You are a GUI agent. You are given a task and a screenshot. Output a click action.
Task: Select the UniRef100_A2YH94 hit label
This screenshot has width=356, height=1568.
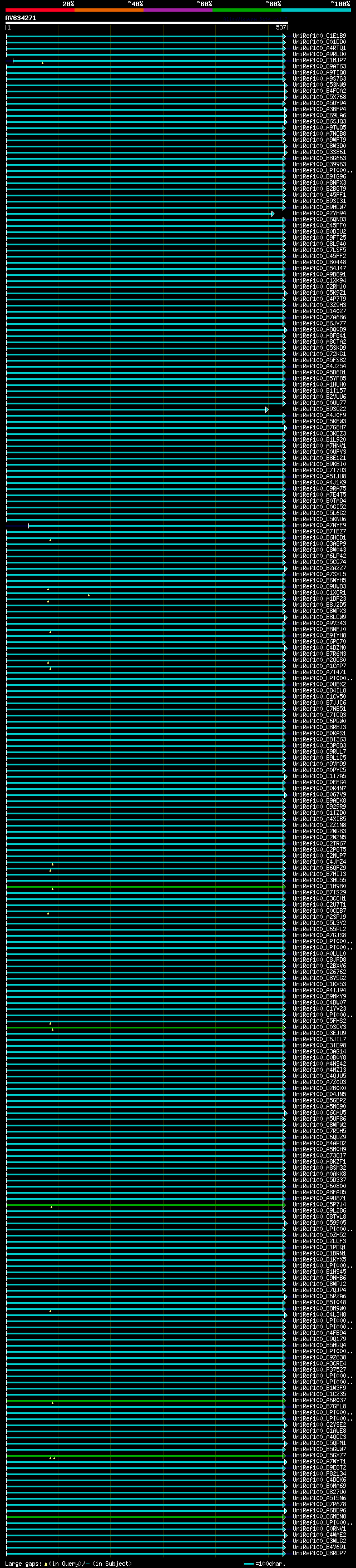[319, 213]
